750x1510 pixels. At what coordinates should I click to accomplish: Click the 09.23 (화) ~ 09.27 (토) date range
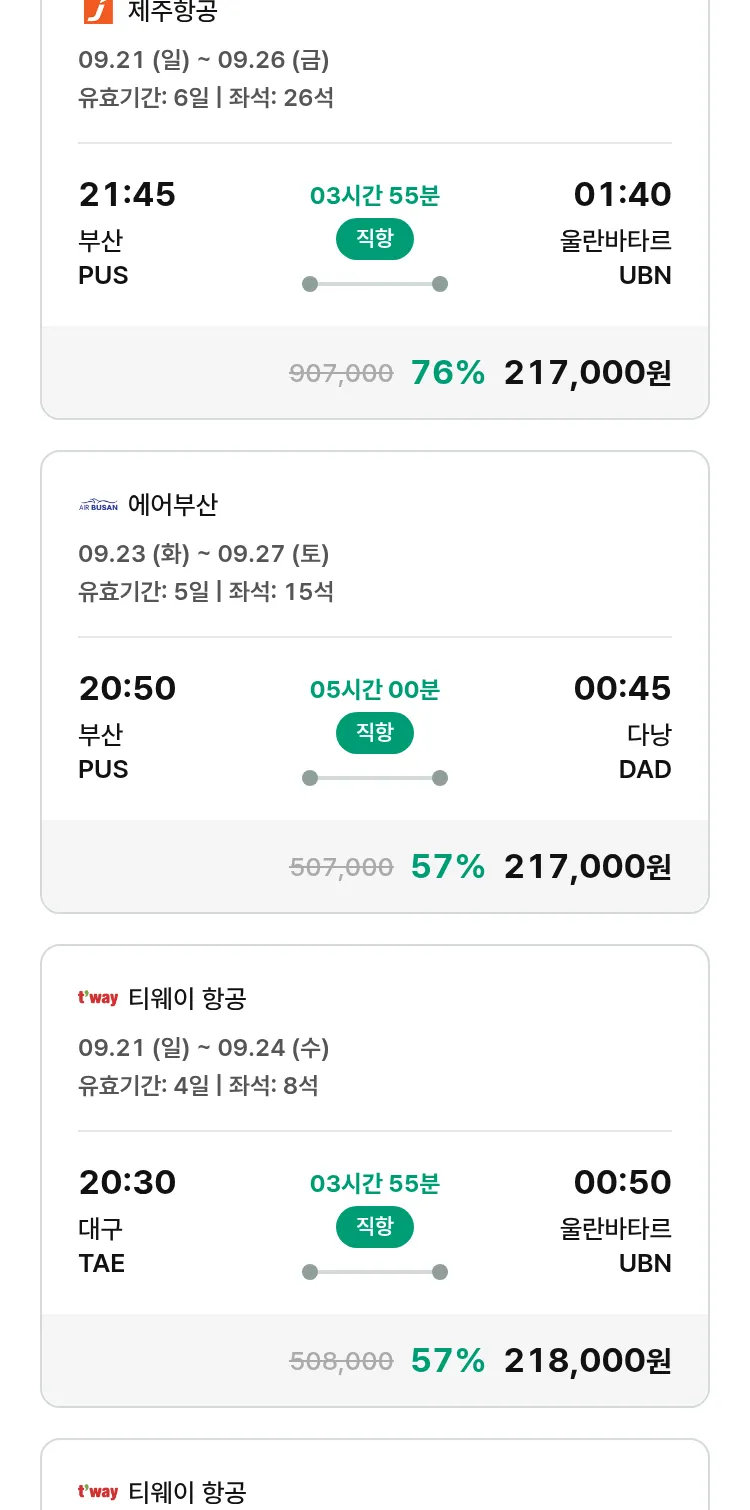pyautogui.click(x=204, y=554)
